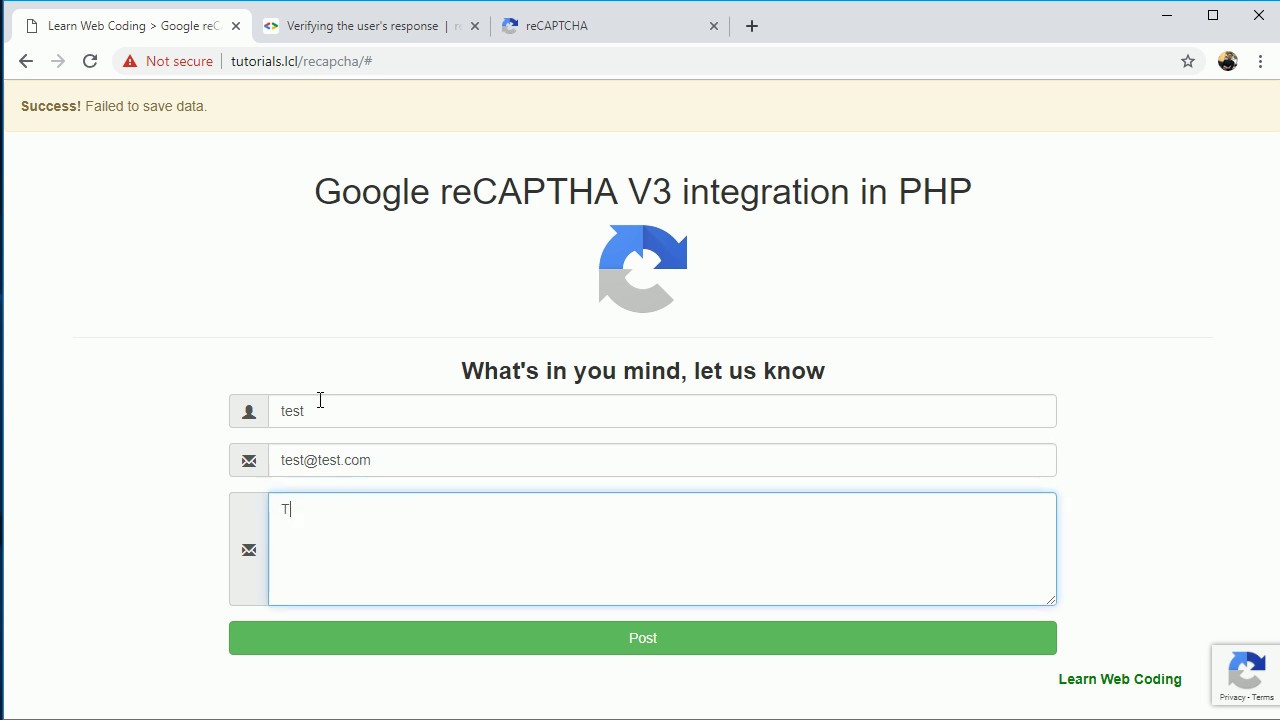Close the Learn Web Coding tab

[x=236, y=26]
